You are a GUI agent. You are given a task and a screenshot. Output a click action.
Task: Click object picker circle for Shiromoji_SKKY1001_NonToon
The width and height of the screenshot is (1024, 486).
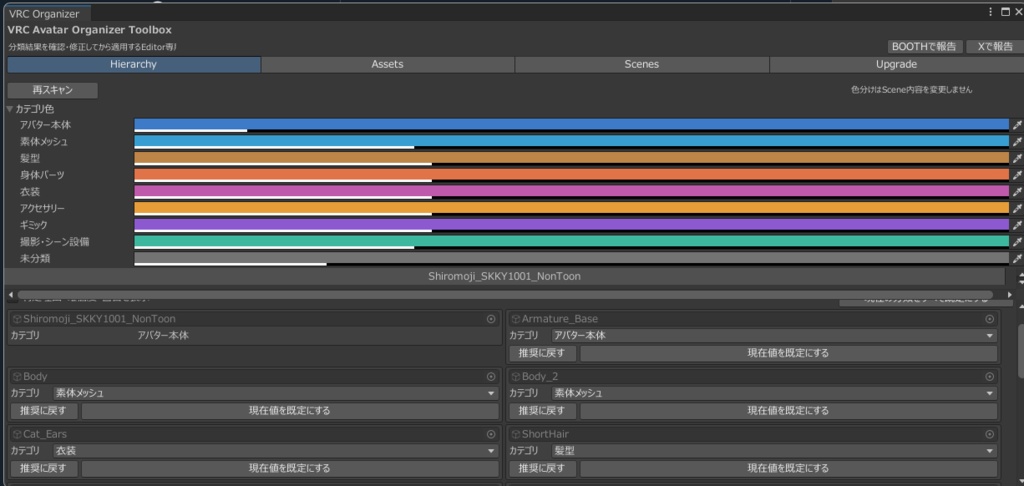coord(491,319)
